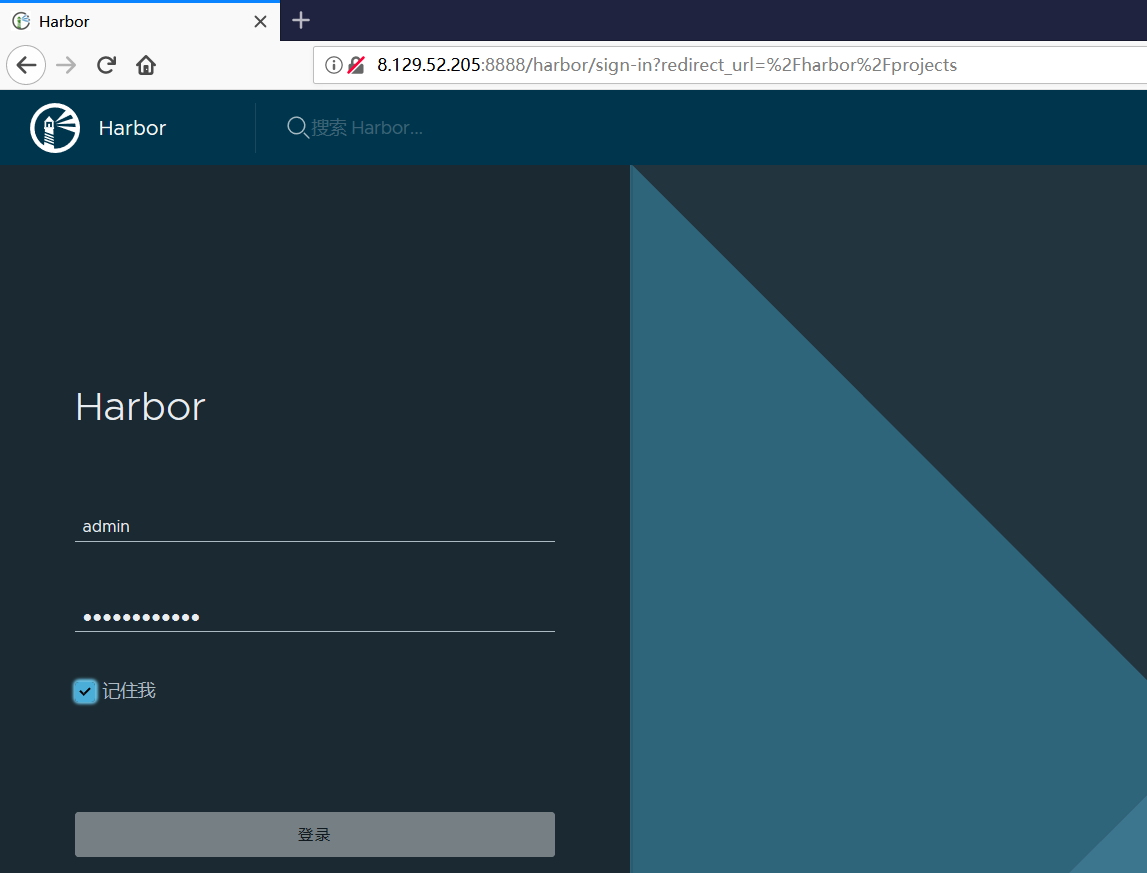
Task: Click the Harbor header title link
Action: click(132, 128)
